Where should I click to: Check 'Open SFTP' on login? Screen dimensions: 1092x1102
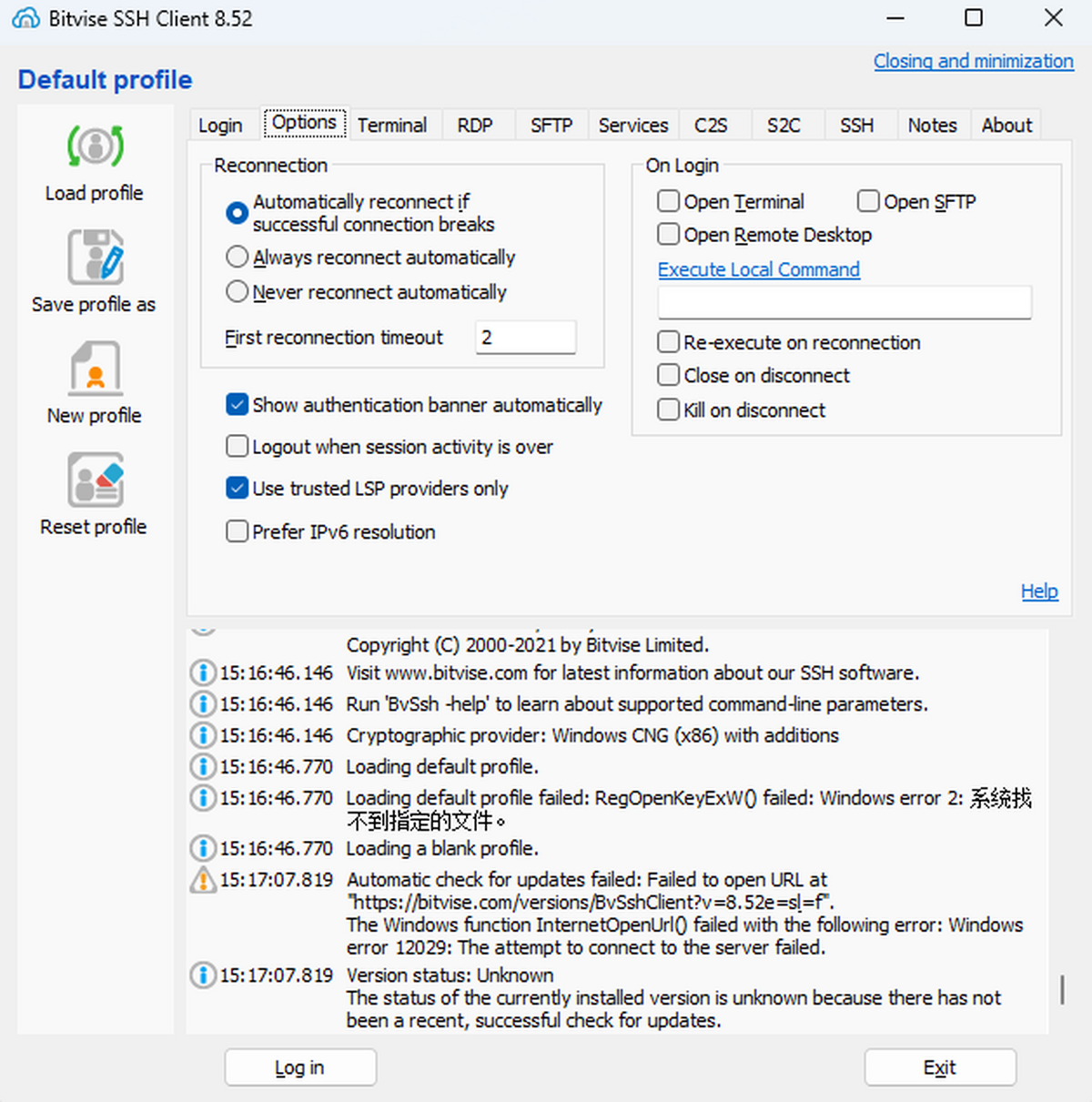tap(868, 201)
